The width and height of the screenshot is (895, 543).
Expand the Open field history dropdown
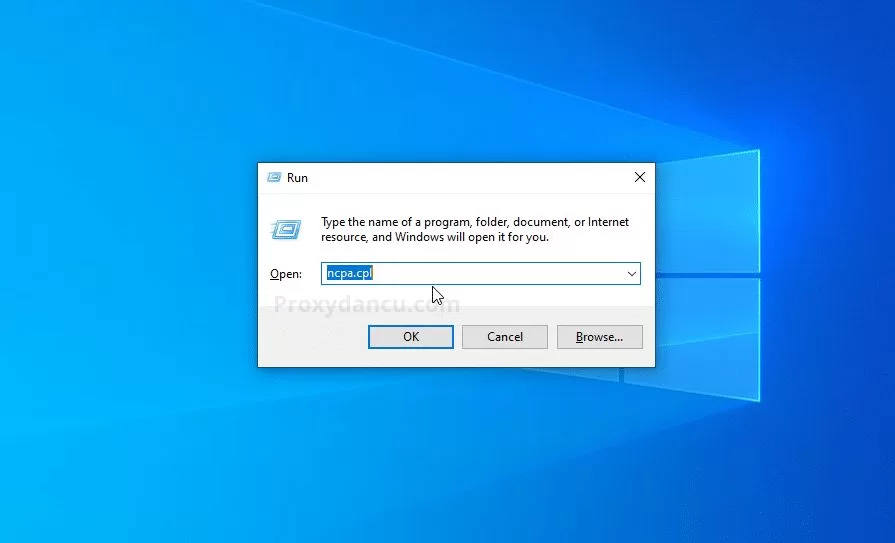[x=631, y=273]
